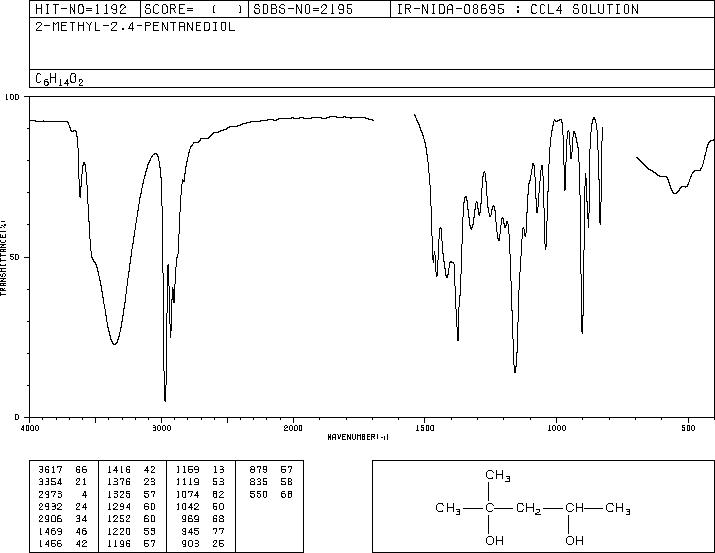Click the CH2 group in the structure

[529, 508]
